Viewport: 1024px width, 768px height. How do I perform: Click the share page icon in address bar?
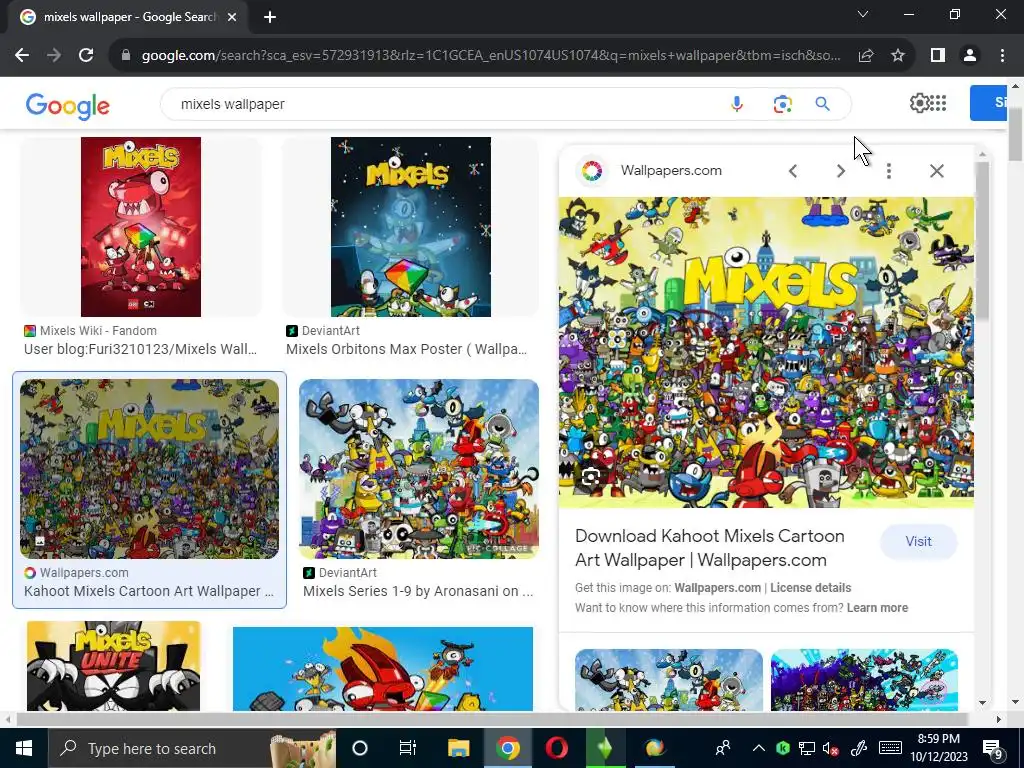pos(866,56)
